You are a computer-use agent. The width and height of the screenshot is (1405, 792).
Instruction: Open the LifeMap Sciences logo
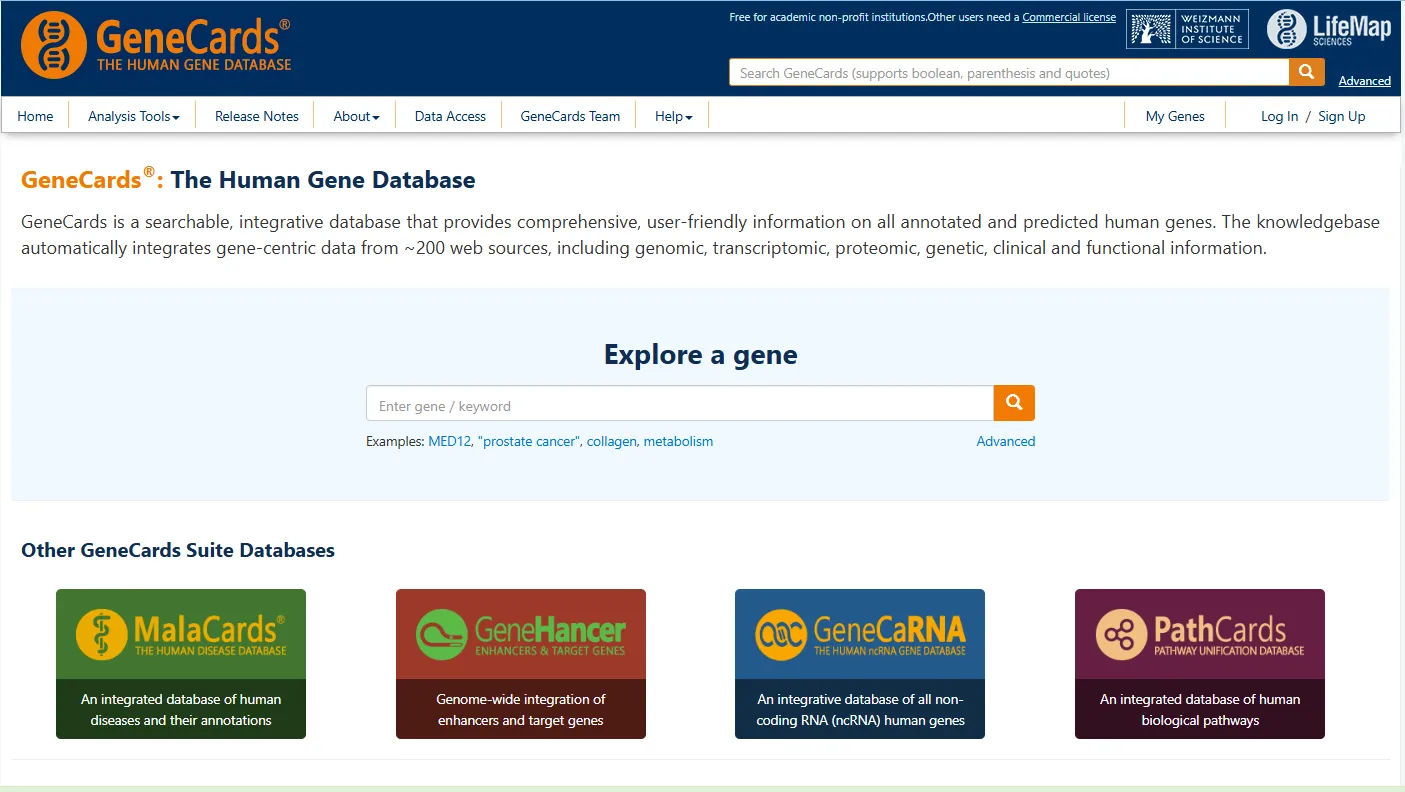coord(1329,29)
